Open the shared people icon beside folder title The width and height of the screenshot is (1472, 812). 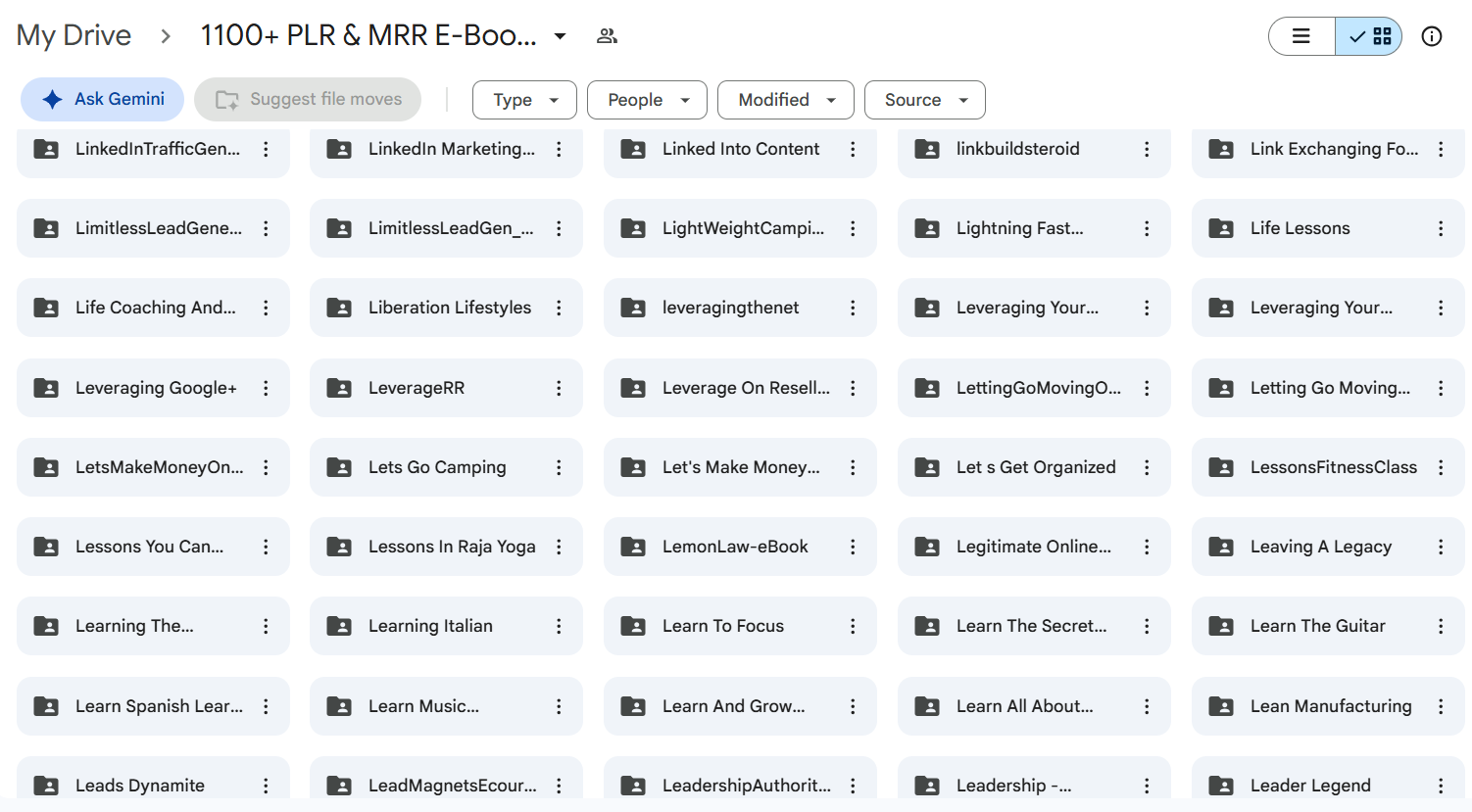click(607, 36)
